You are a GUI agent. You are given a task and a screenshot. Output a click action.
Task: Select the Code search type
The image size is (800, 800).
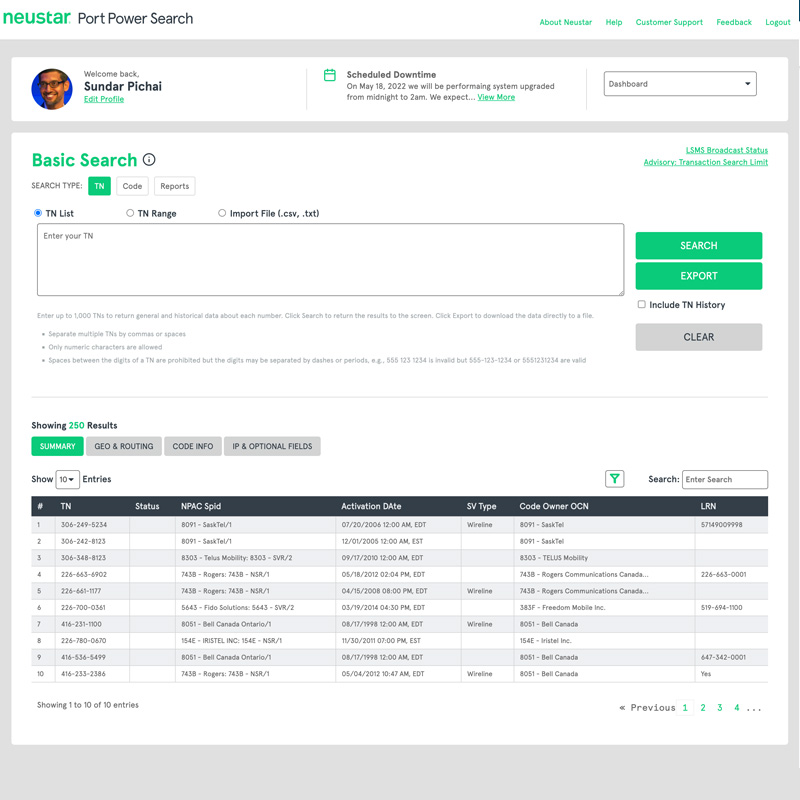(132, 186)
